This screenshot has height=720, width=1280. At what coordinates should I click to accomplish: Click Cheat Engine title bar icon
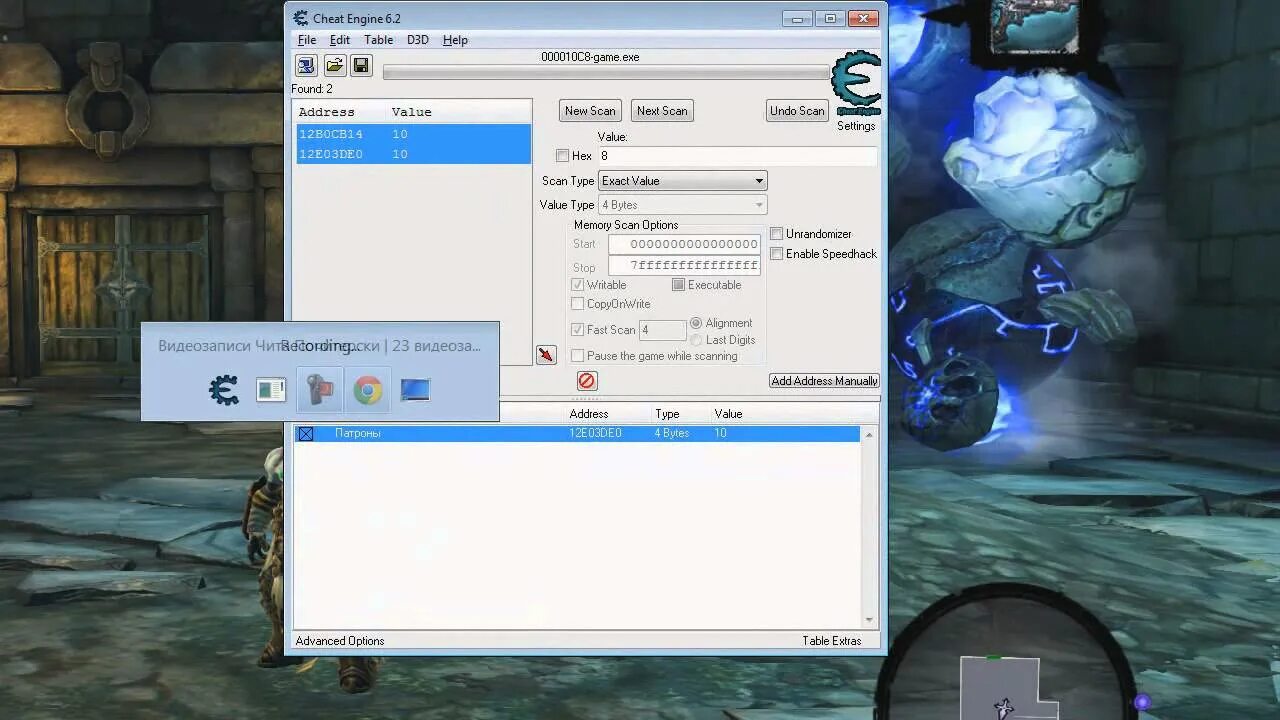pyautogui.click(x=300, y=18)
